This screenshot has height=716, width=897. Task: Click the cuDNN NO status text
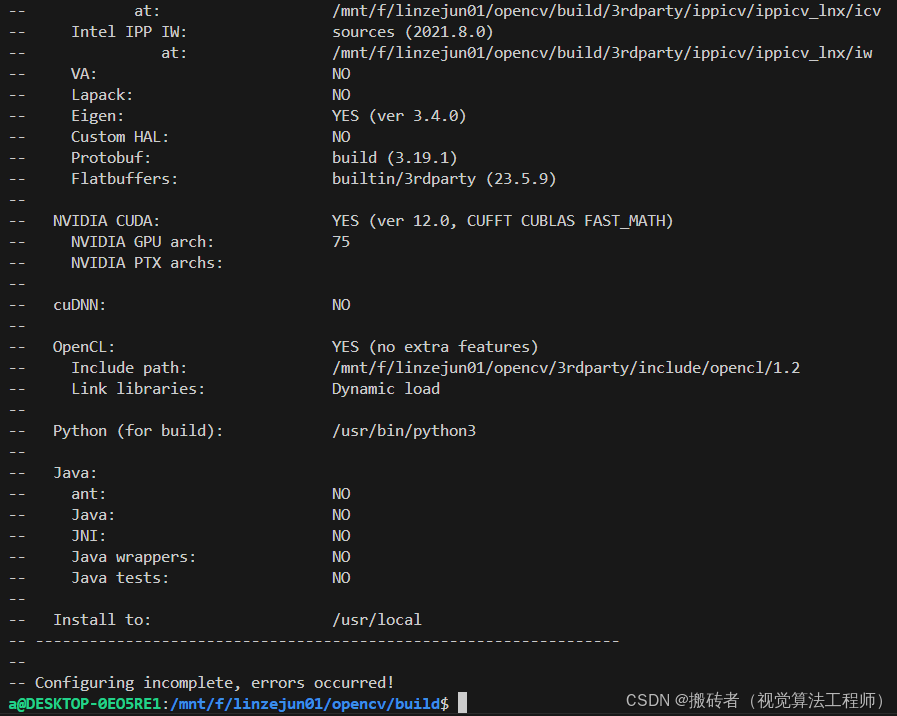click(x=341, y=304)
